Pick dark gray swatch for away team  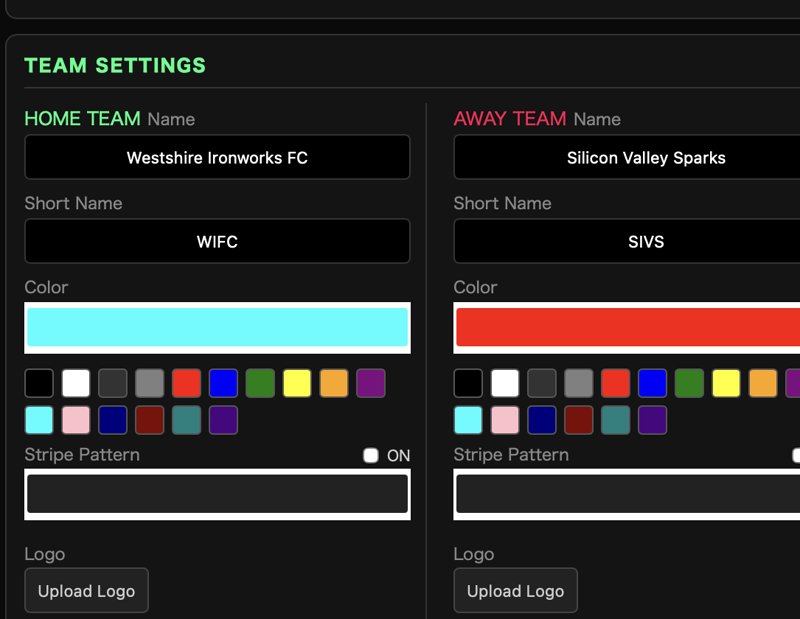point(542,383)
